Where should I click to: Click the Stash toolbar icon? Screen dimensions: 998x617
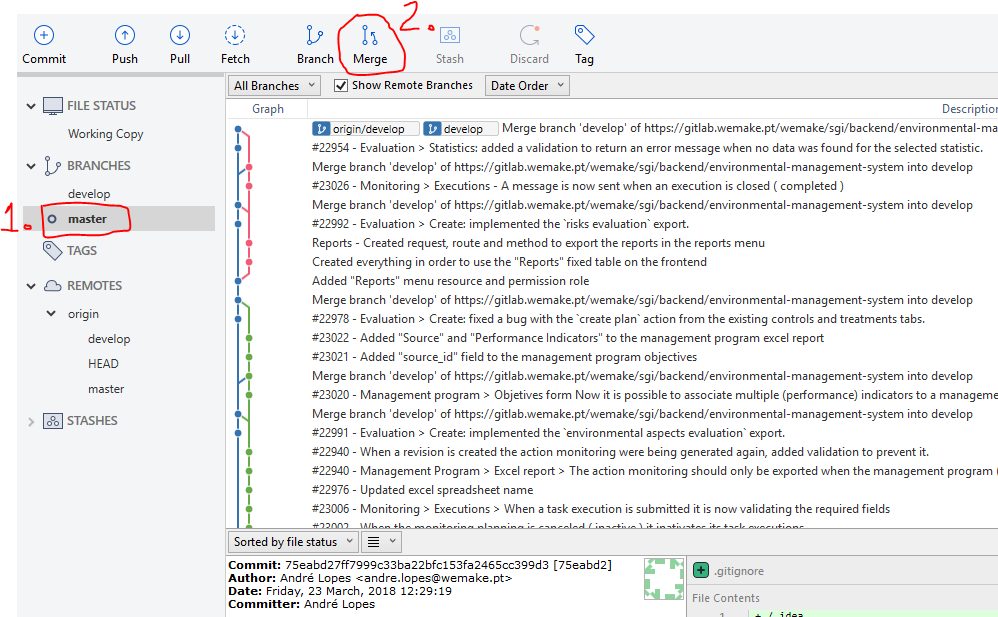[449, 36]
